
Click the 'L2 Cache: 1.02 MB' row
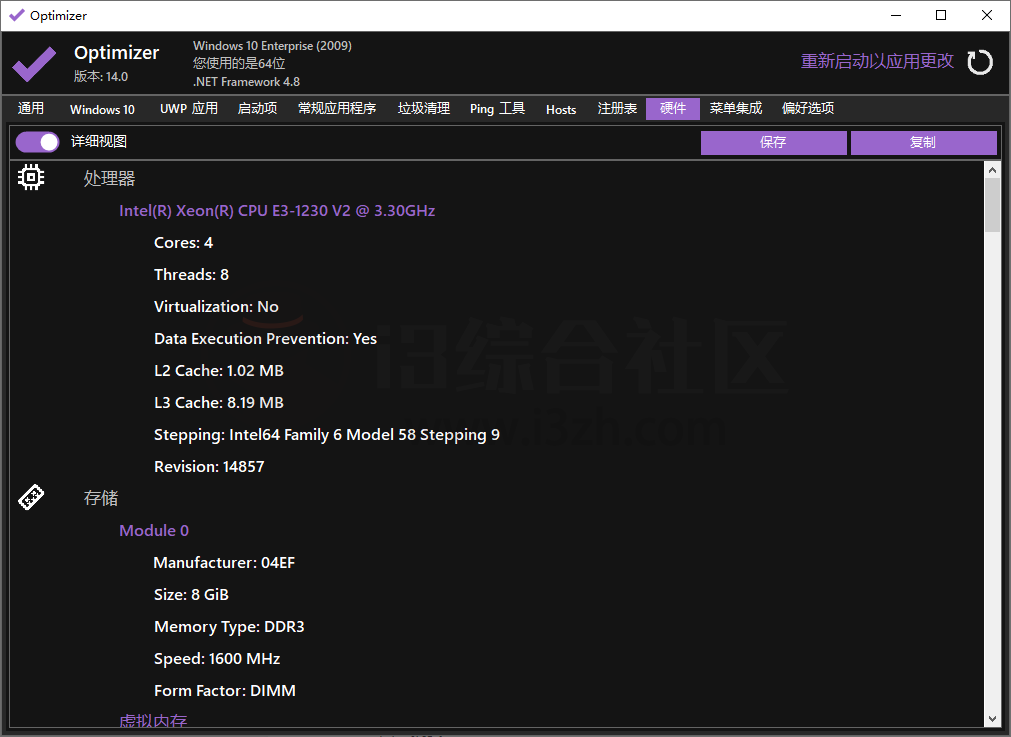pos(219,371)
